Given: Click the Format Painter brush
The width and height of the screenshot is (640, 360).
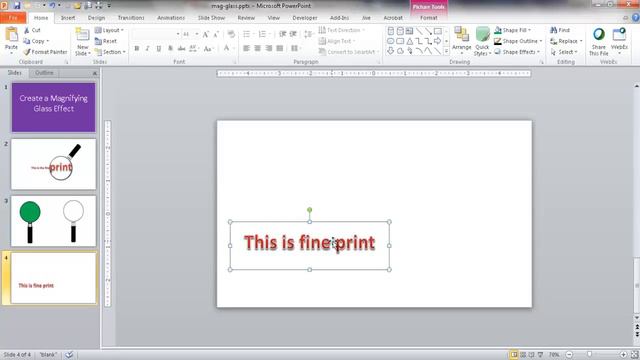Looking at the screenshot, I should pyautogui.click(x=27, y=52).
